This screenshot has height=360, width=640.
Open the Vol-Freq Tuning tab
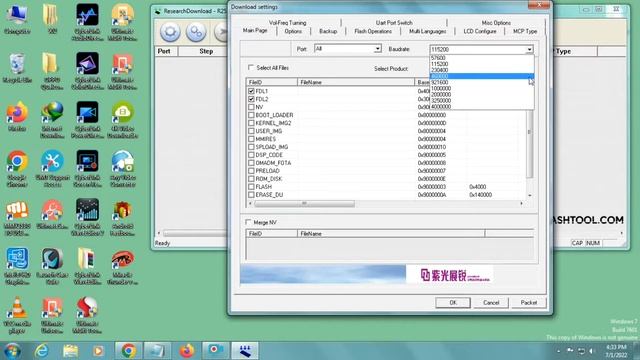tap(287, 23)
